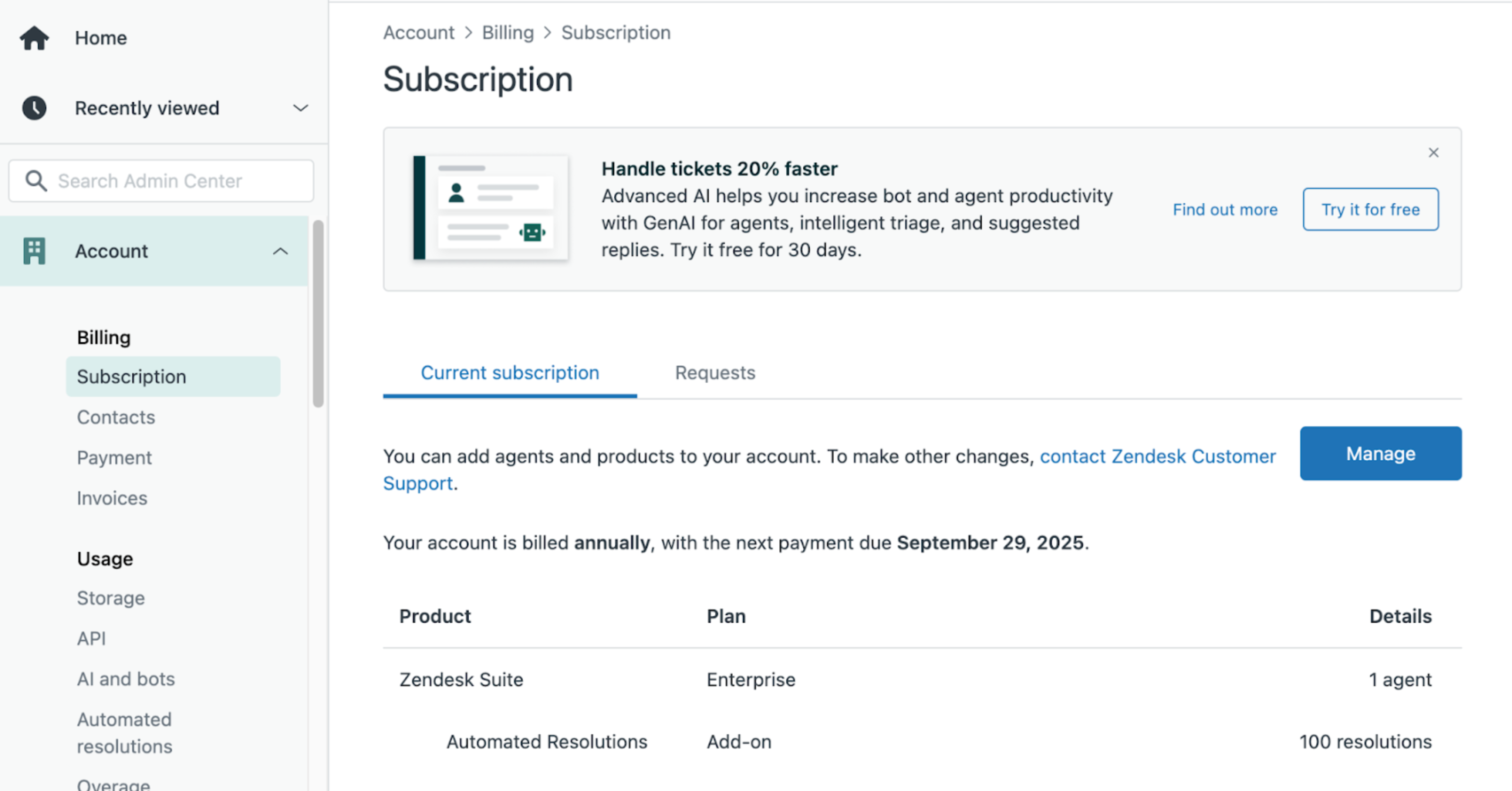Click the Billing breadcrumb link
The image size is (1512, 791).
pos(508,33)
